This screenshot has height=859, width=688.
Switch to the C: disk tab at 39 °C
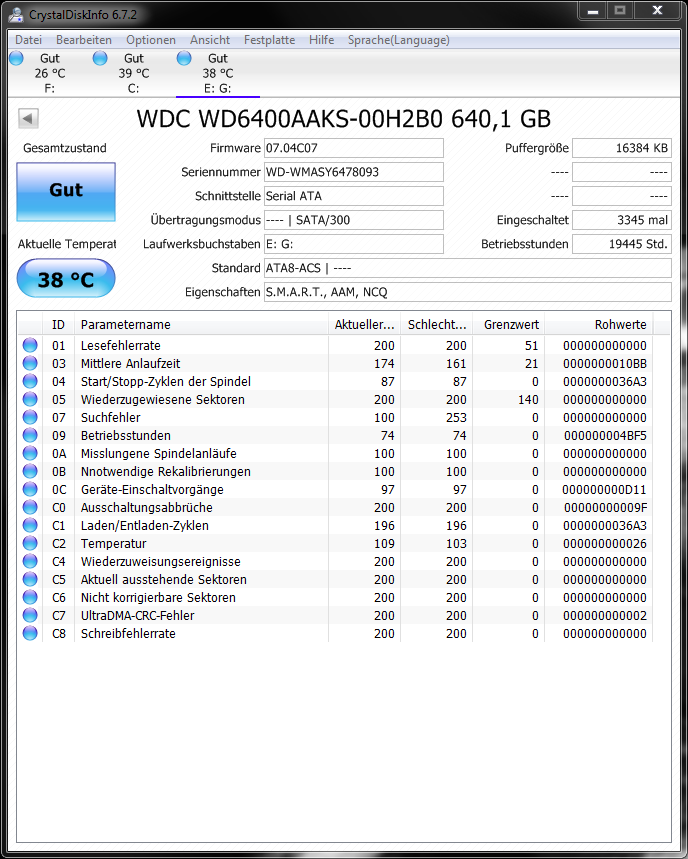pyautogui.click(x=134, y=73)
